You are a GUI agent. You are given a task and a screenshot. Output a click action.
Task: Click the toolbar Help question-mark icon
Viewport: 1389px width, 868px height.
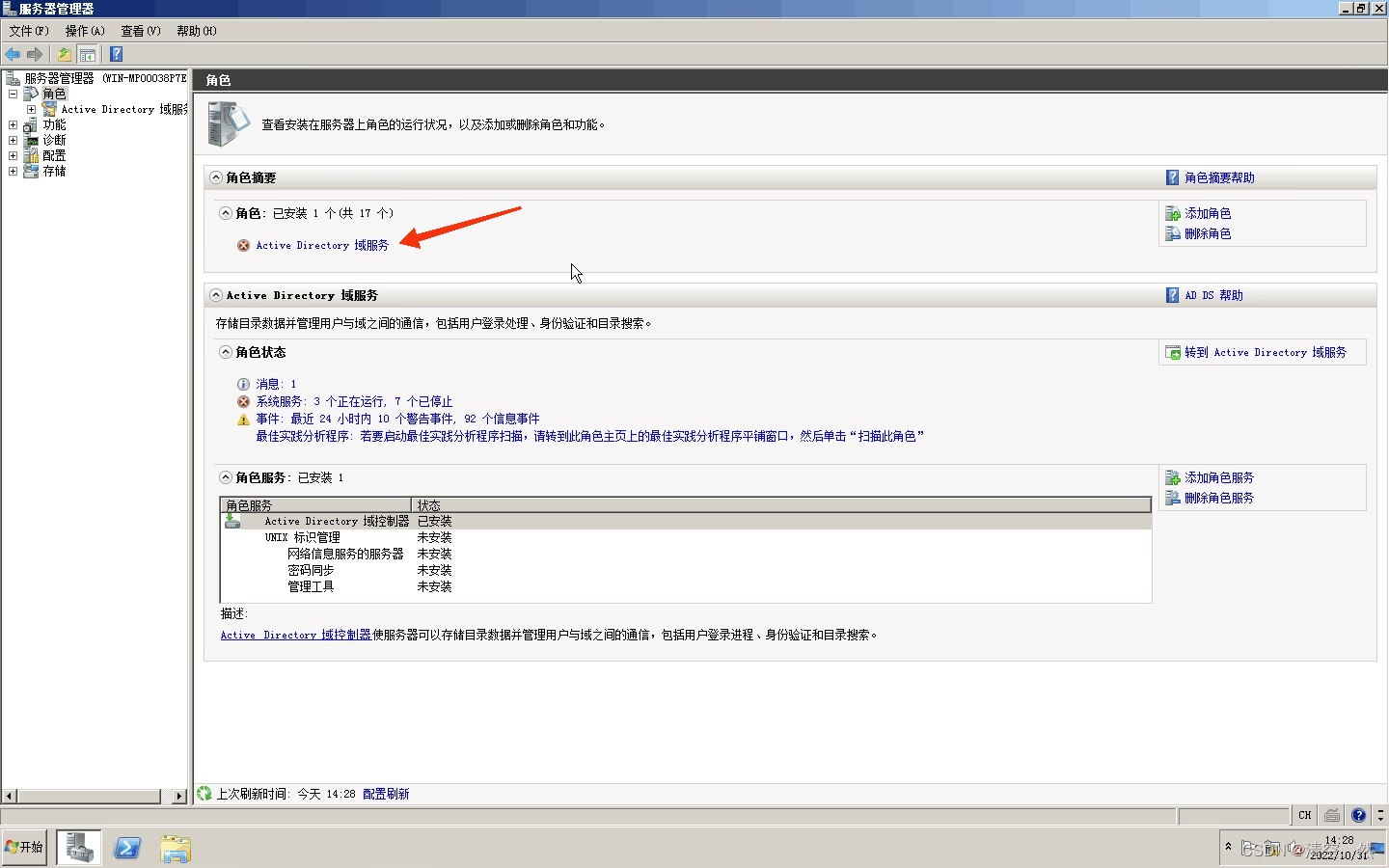point(116,54)
